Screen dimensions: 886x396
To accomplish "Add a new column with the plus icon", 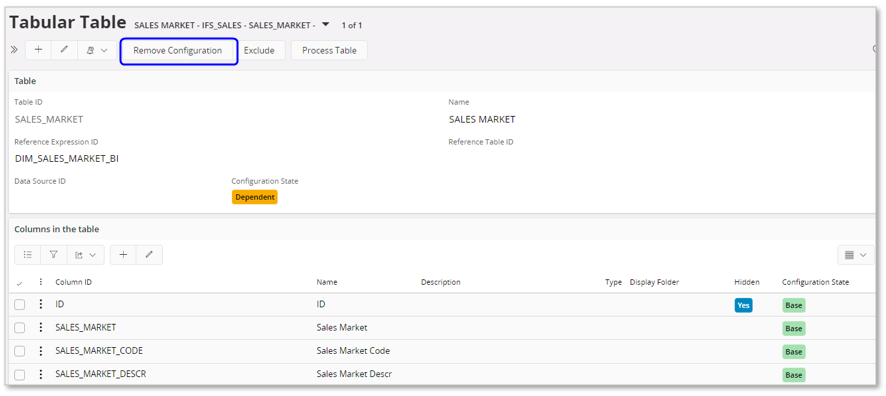I will point(123,255).
